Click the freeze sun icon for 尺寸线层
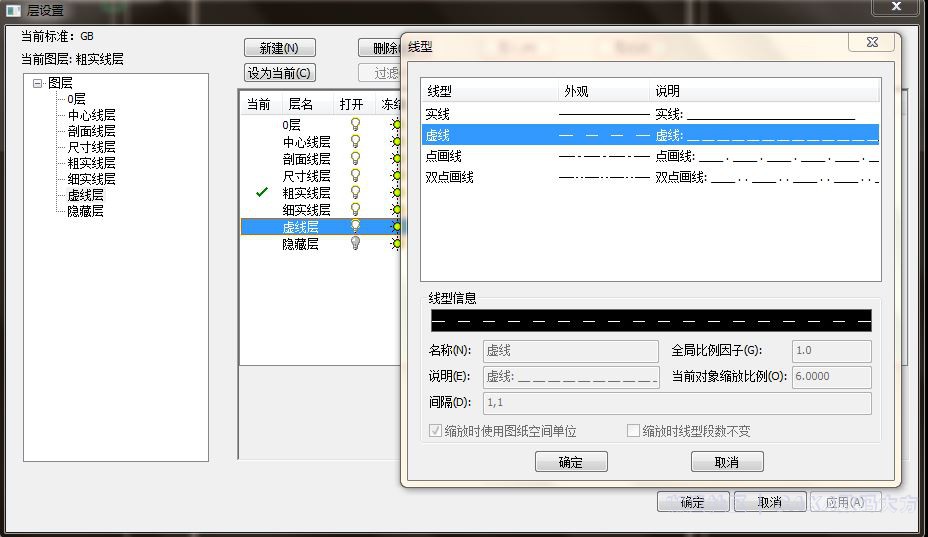The image size is (928, 537). pyautogui.click(x=396, y=176)
